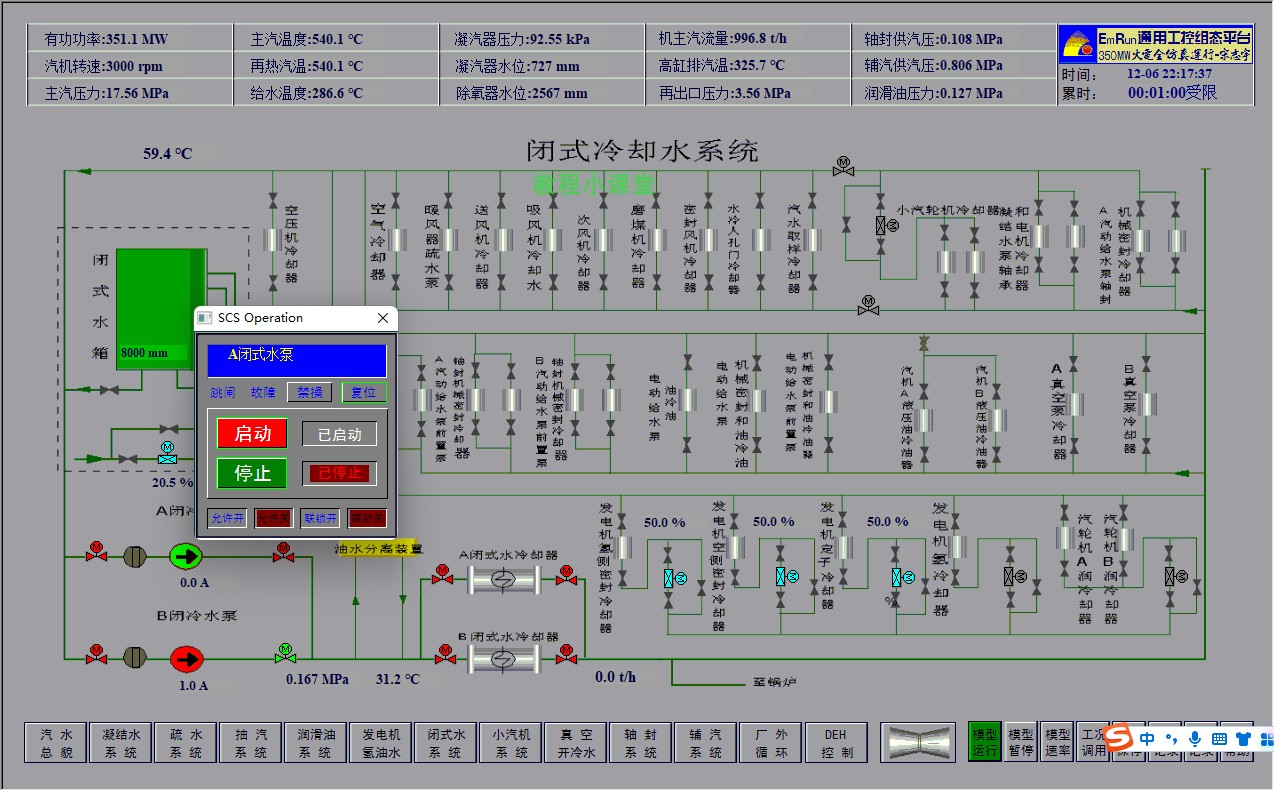Screen dimensions: 1274x791
Task: Click the B闭冷水泵 pump symbol
Action: click(x=185, y=658)
